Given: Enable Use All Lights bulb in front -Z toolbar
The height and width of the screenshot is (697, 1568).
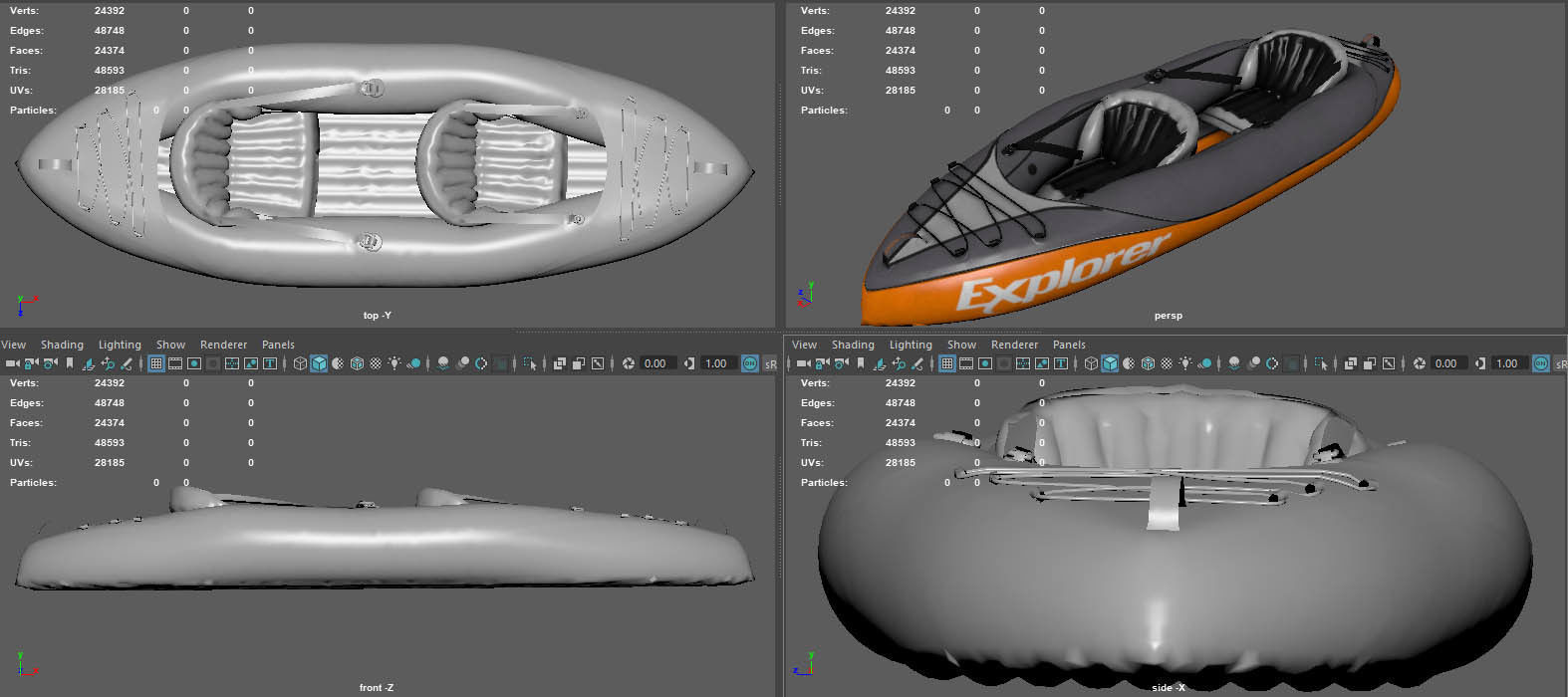Looking at the screenshot, I should tap(394, 363).
